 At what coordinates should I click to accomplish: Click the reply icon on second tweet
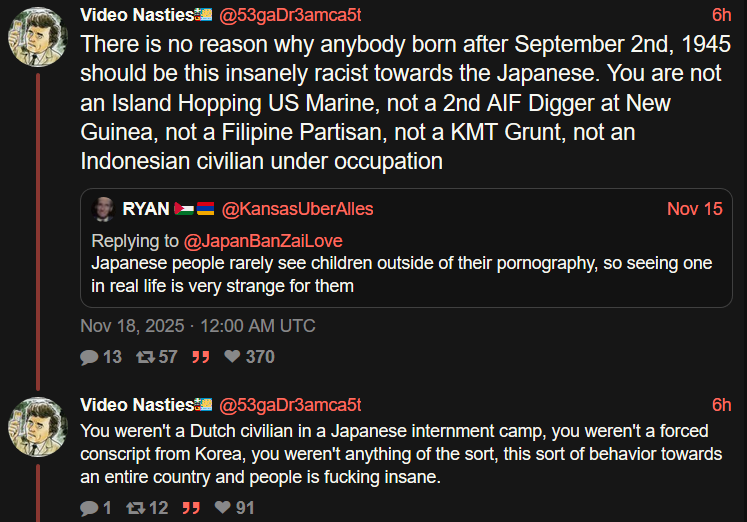tap(89, 508)
